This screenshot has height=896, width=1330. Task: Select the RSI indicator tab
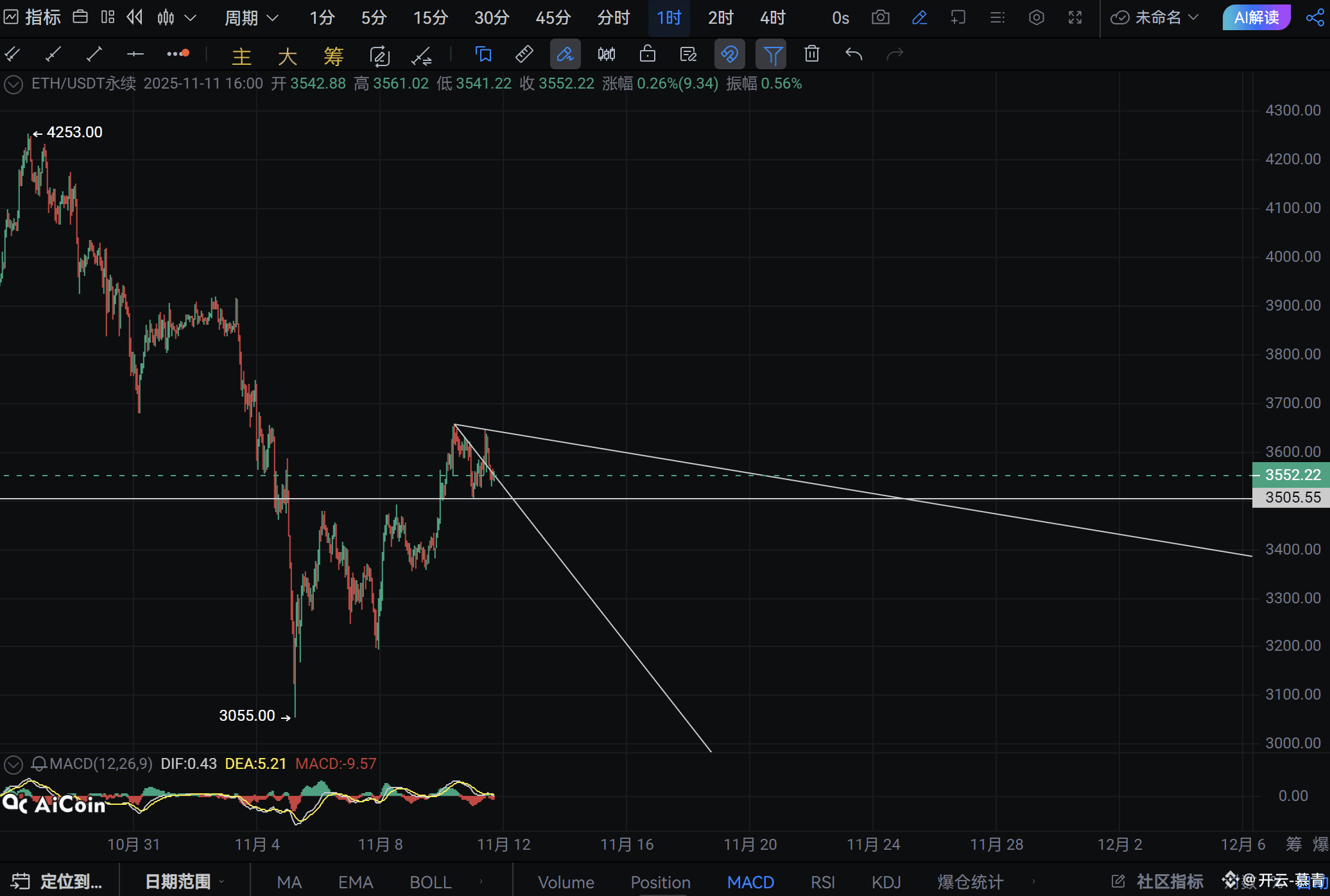[822, 882]
